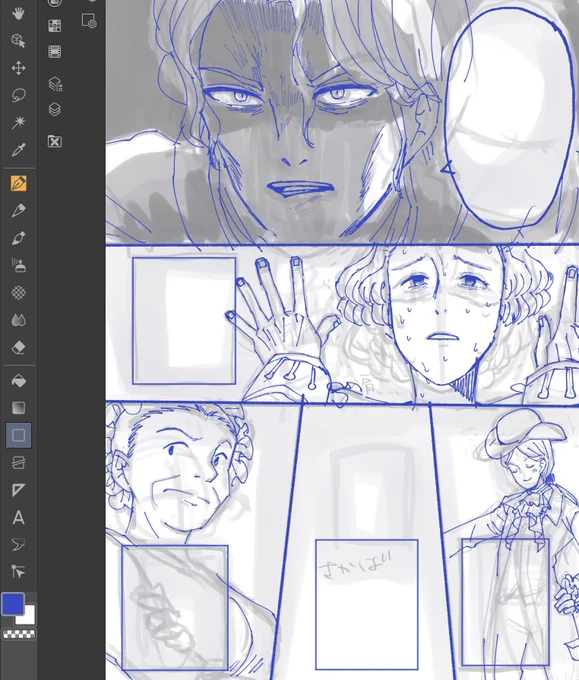Open the Layer property stack icon

coord(55,84)
